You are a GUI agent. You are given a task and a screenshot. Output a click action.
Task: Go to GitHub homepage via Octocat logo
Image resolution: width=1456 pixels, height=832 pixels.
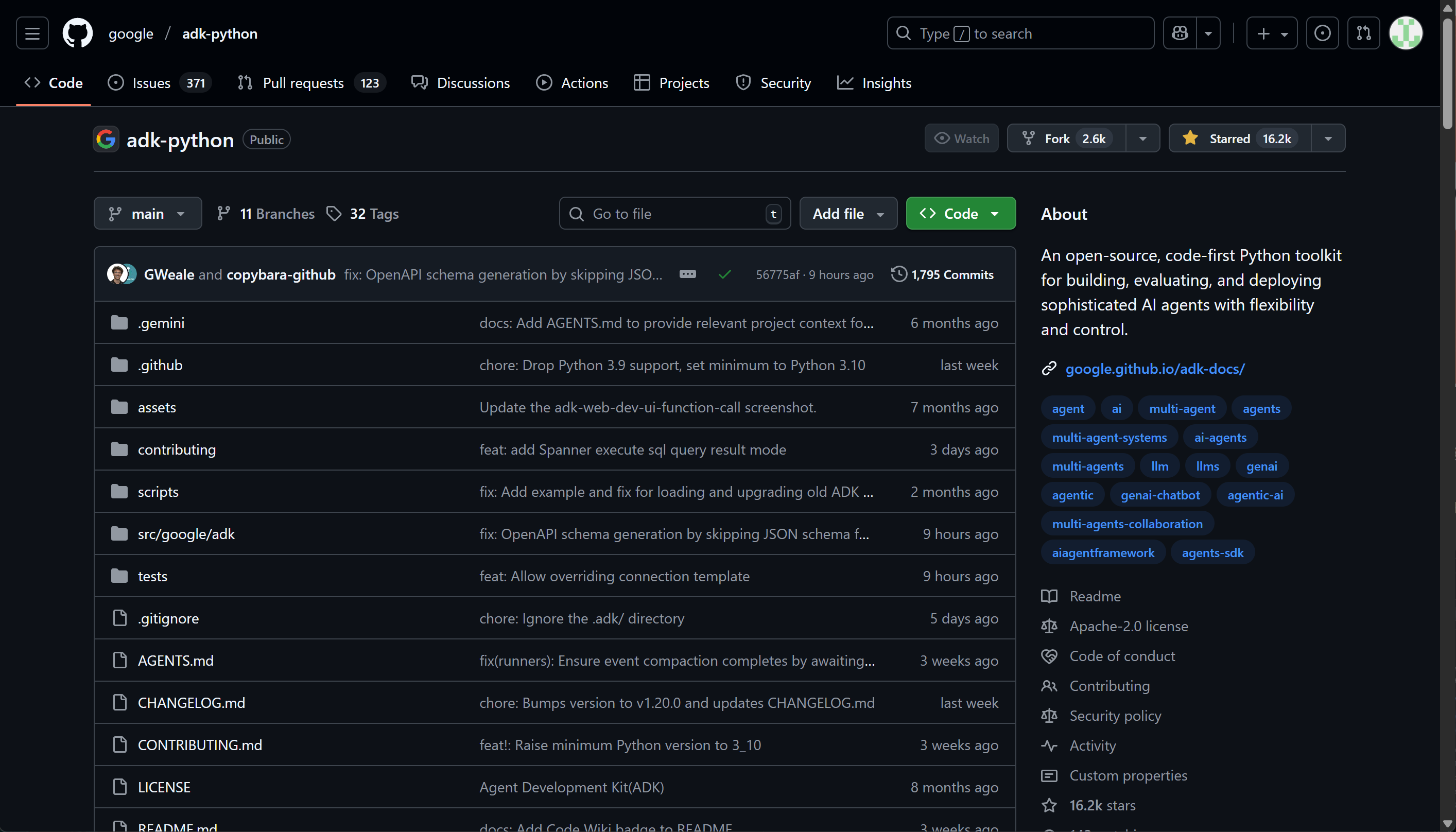click(x=78, y=33)
